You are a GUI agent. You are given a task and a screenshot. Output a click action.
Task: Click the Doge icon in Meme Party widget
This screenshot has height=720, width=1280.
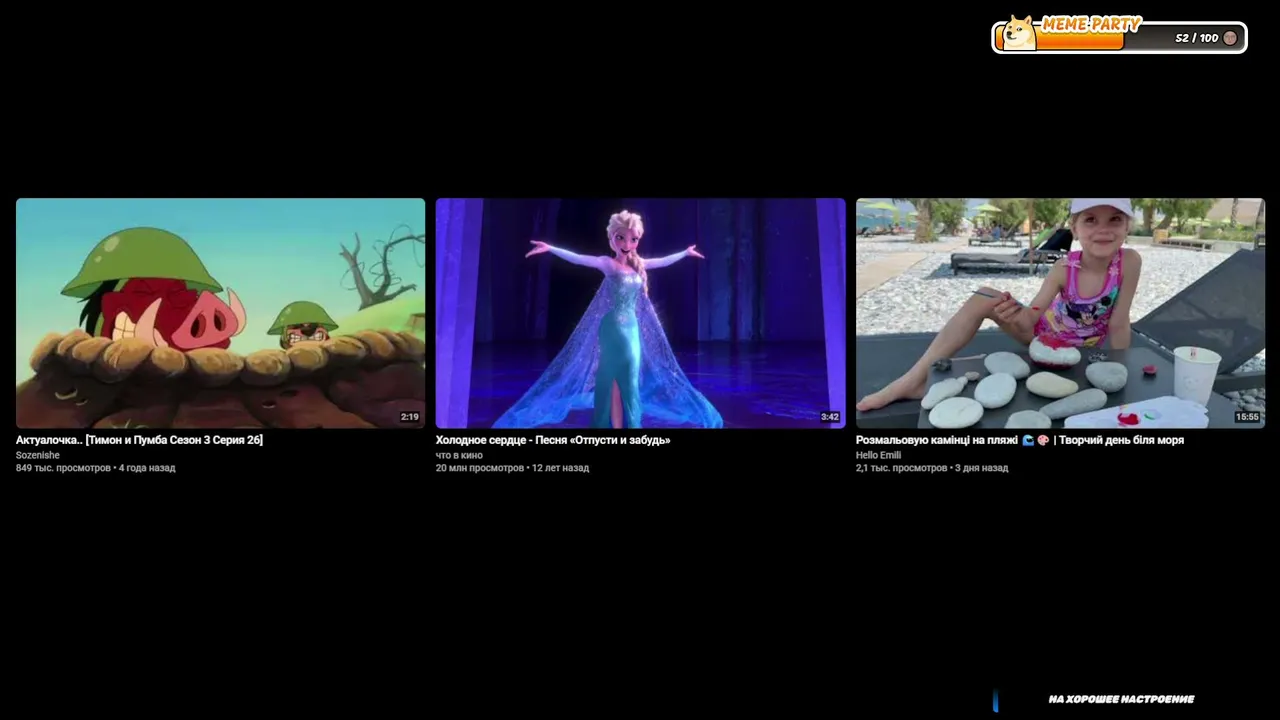(1019, 32)
